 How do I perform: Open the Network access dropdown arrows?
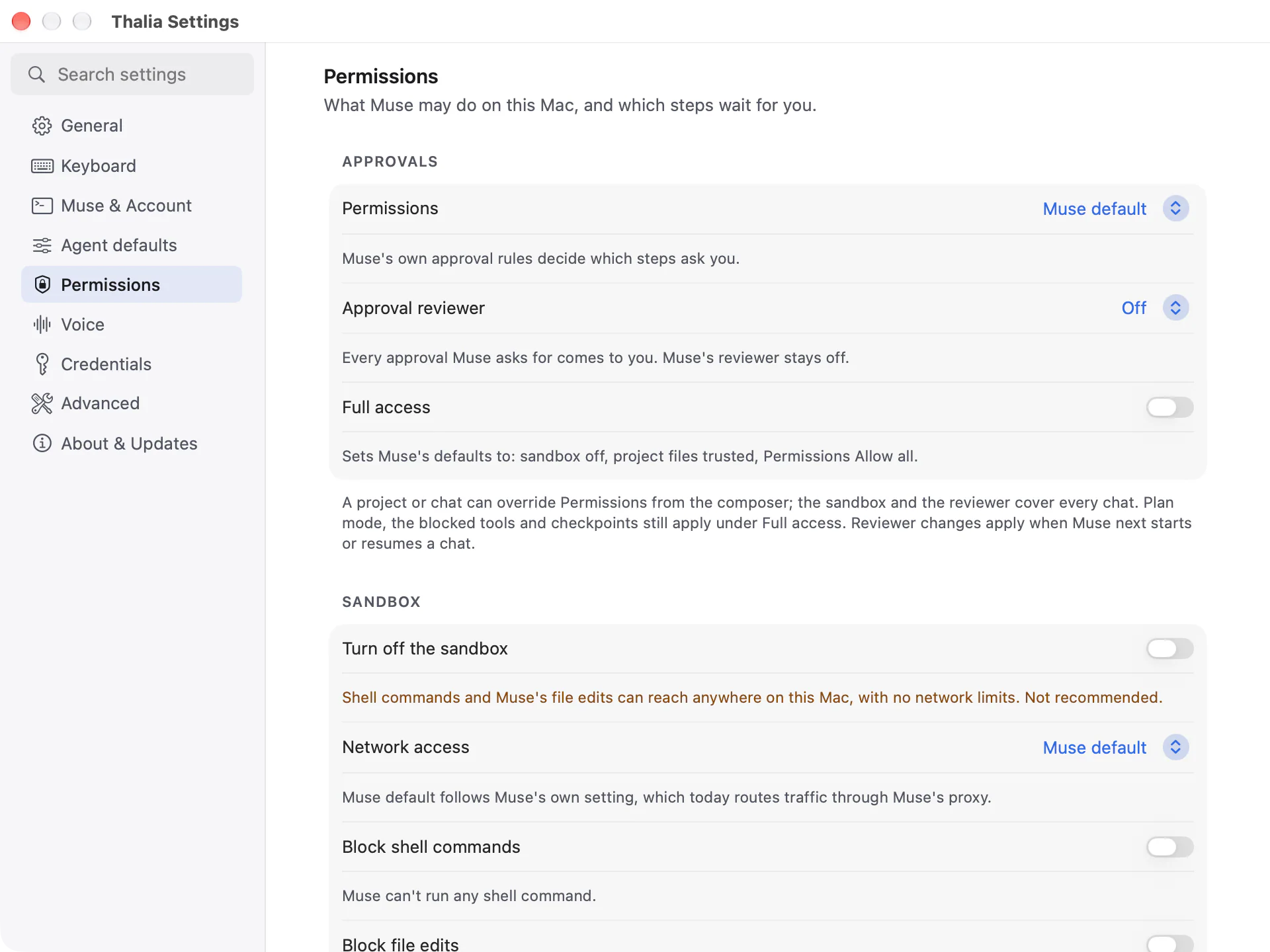pyautogui.click(x=1175, y=747)
